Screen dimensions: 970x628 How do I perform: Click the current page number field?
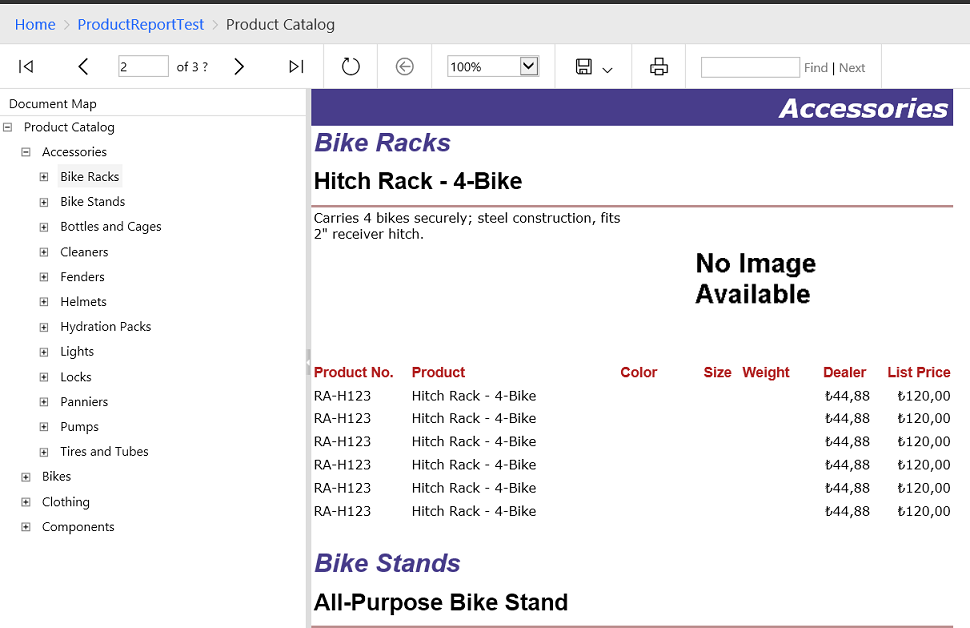[x=143, y=67]
